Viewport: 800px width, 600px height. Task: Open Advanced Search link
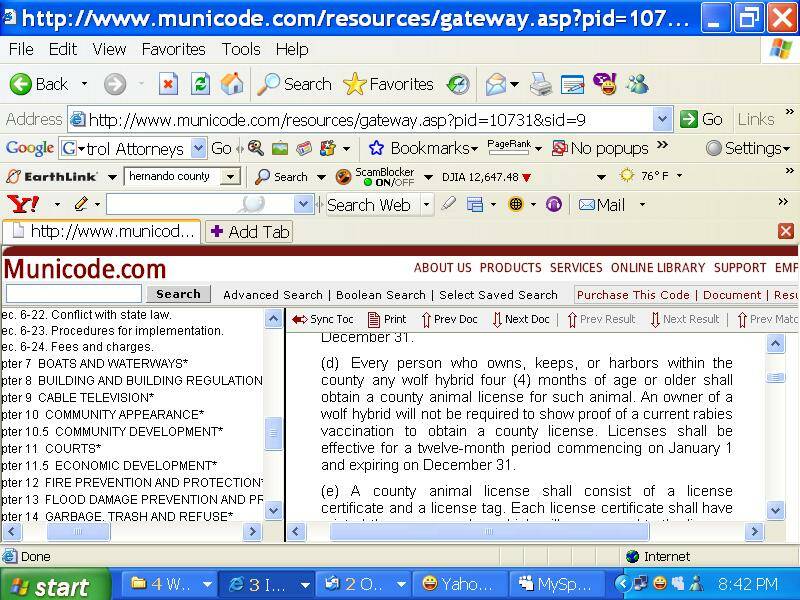click(x=273, y=295)
